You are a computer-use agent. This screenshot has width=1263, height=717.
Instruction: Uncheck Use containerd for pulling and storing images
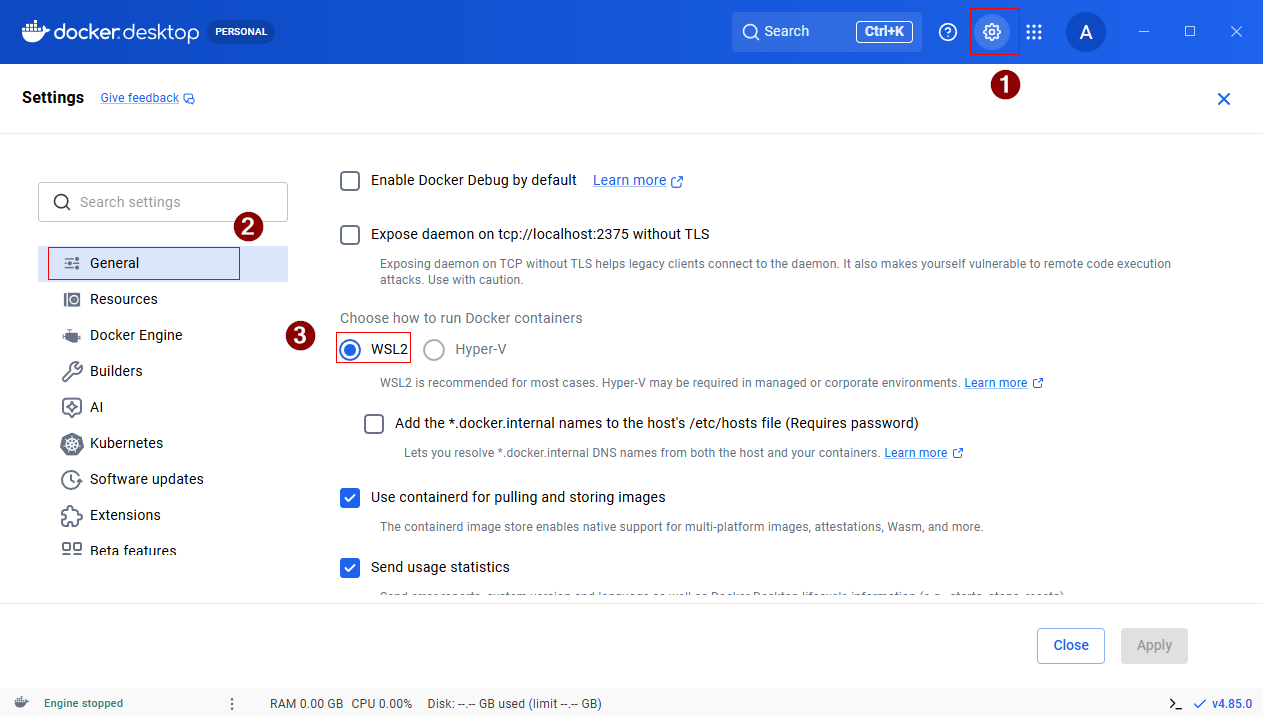click(x=350, y=498)
